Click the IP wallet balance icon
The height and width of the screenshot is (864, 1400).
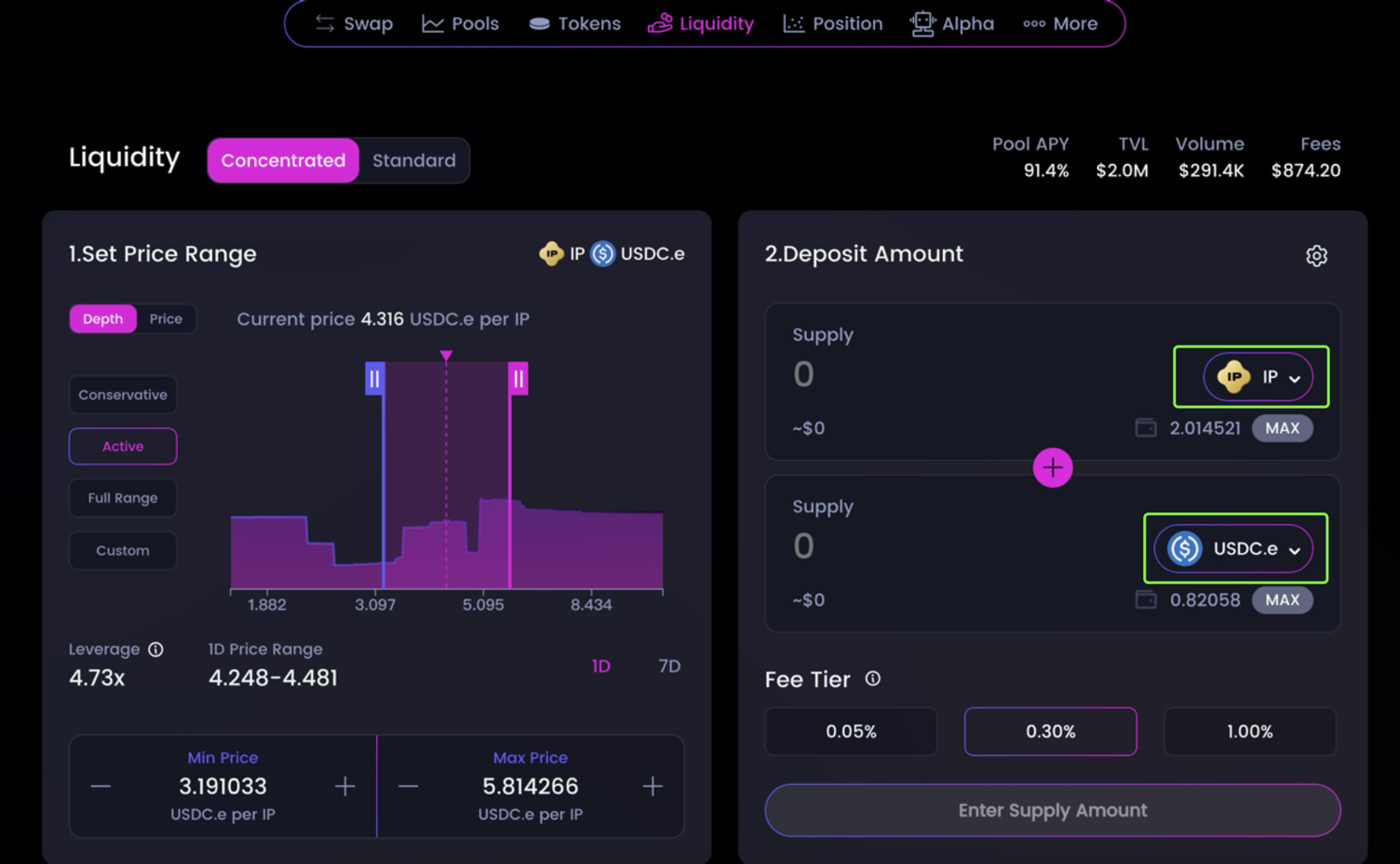pyautogui.click(x=1146, y=428)
